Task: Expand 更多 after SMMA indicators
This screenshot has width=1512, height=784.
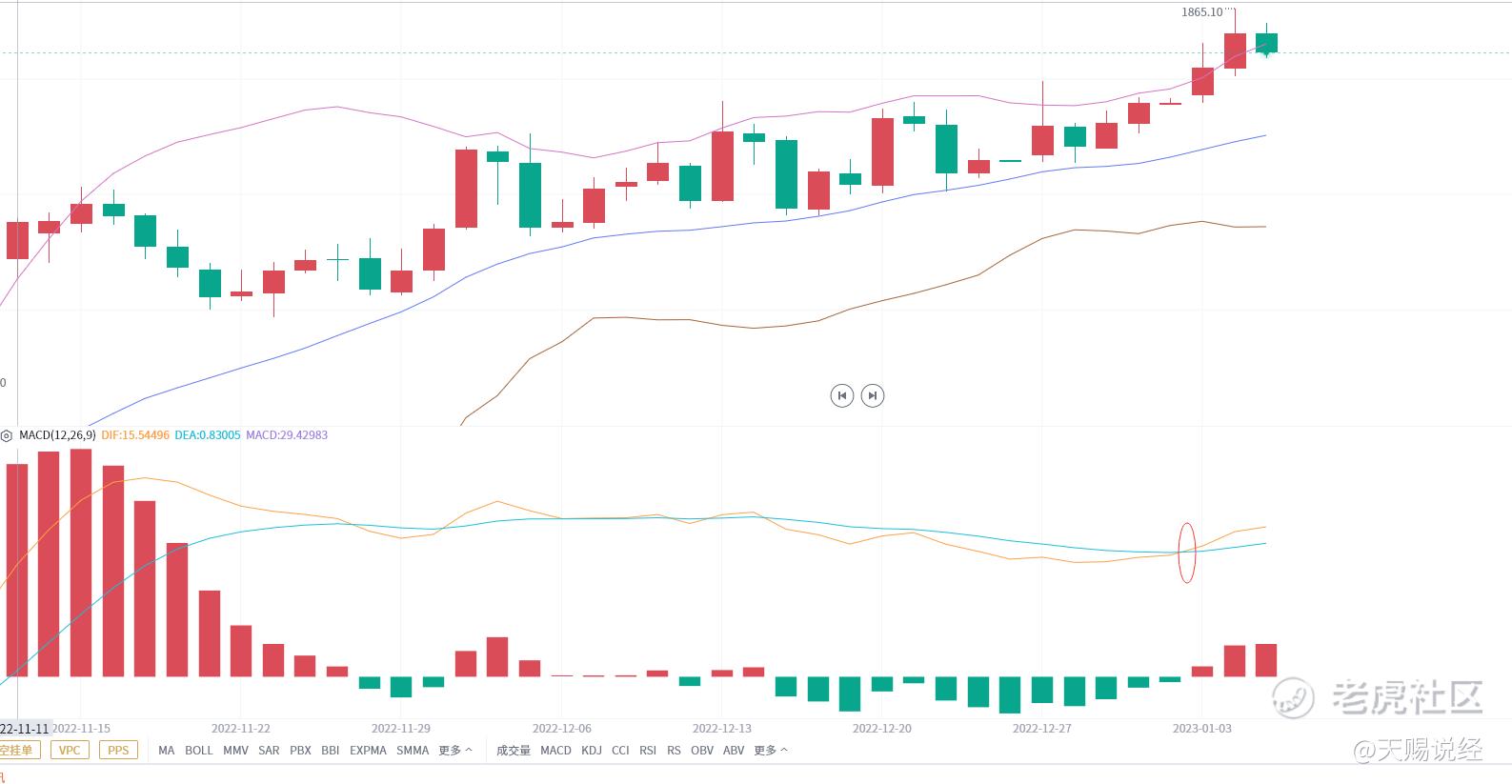Action: click(454, 751)
